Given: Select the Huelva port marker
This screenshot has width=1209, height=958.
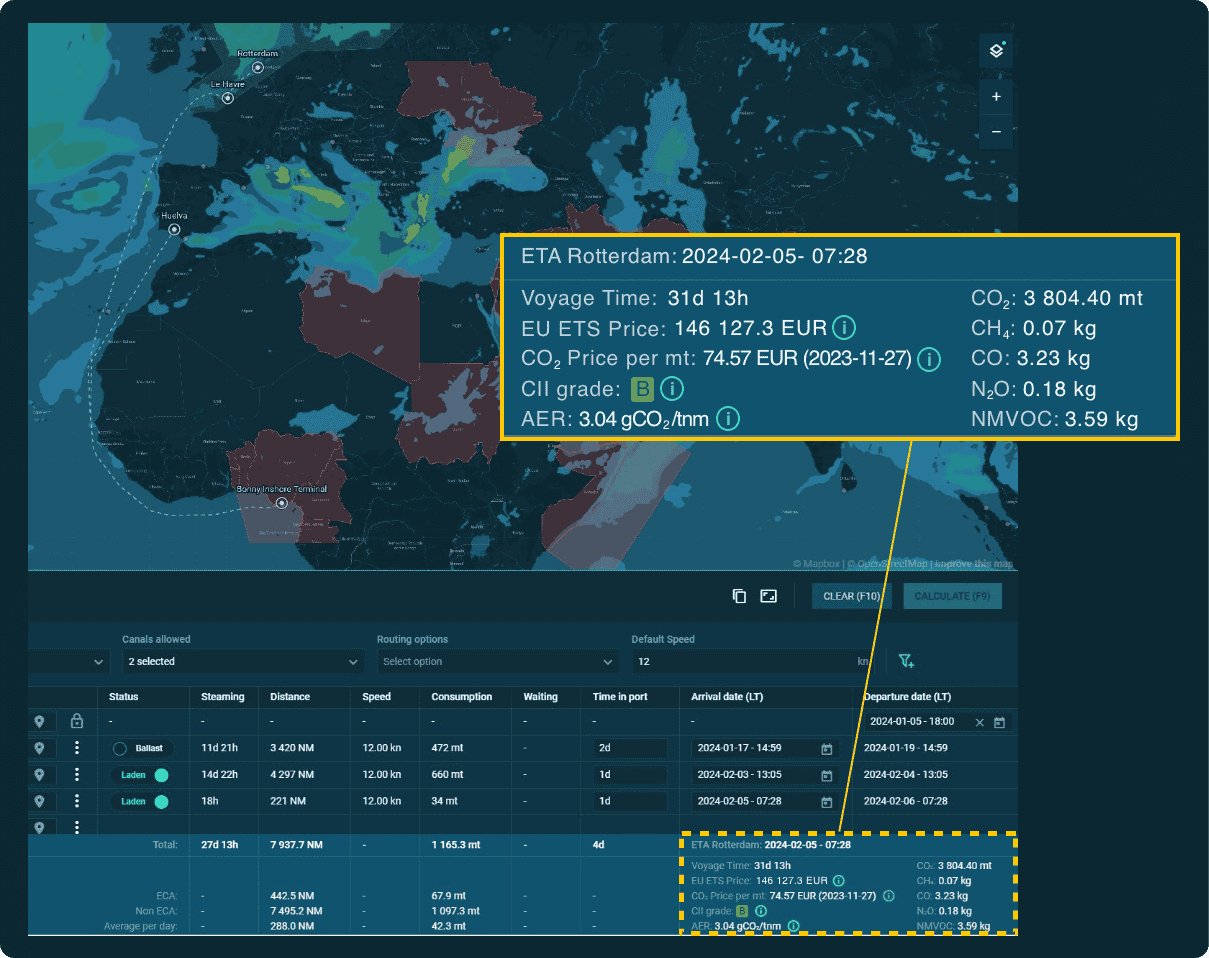Looking at the screenshot, I should coord(175,229).
